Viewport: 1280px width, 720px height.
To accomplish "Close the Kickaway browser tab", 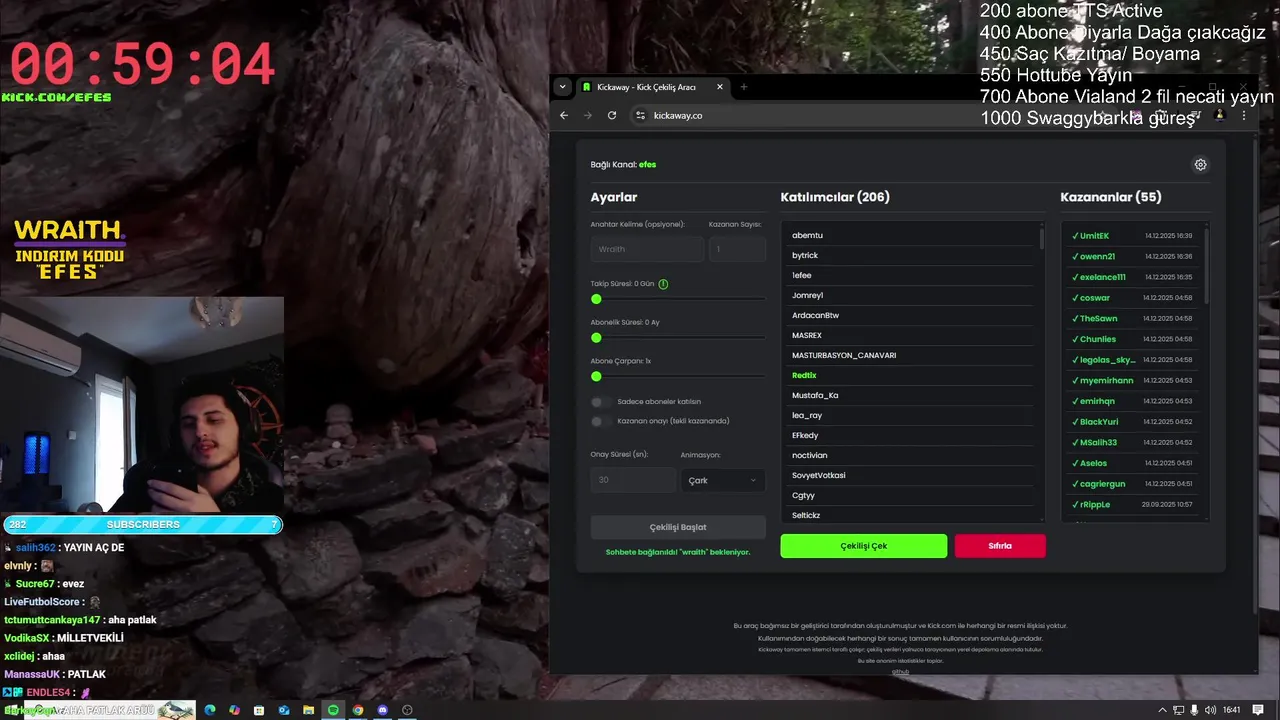I will [719, 87].
